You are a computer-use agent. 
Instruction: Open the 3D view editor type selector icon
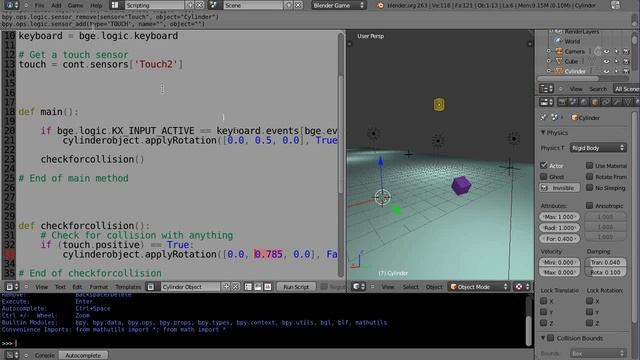pos(359,287)
